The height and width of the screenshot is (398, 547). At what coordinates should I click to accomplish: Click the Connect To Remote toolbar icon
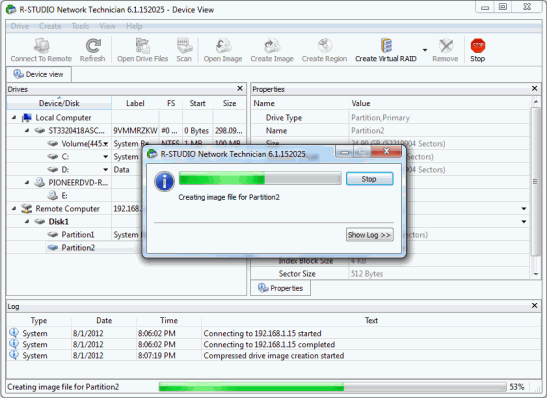point(41,45)
